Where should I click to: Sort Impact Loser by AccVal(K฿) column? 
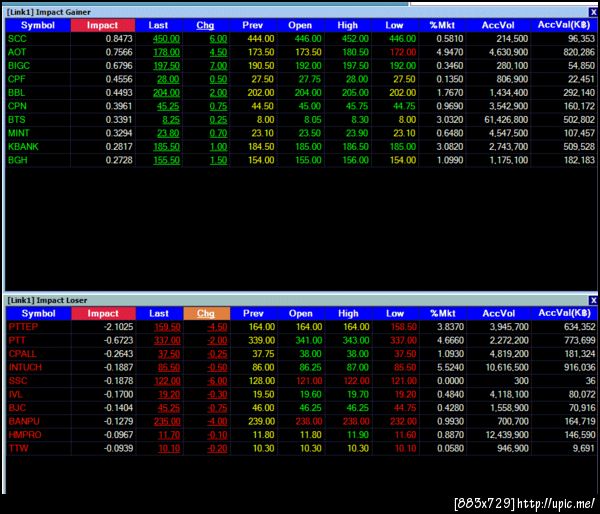tap(565, 313)
